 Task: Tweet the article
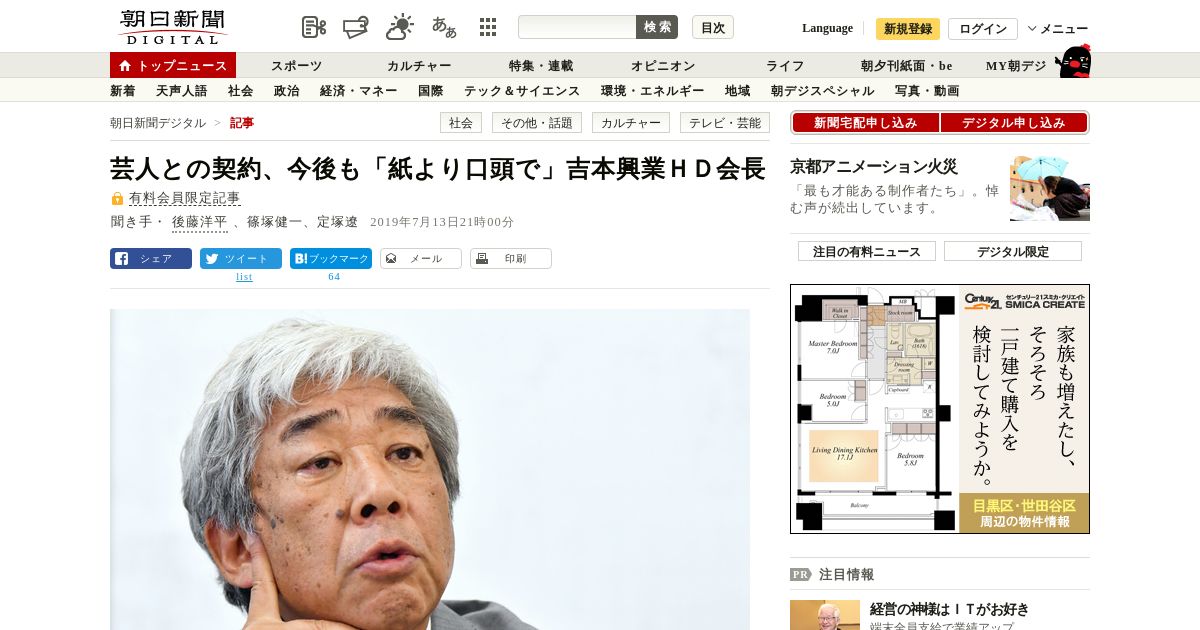(x=241, y=258)
